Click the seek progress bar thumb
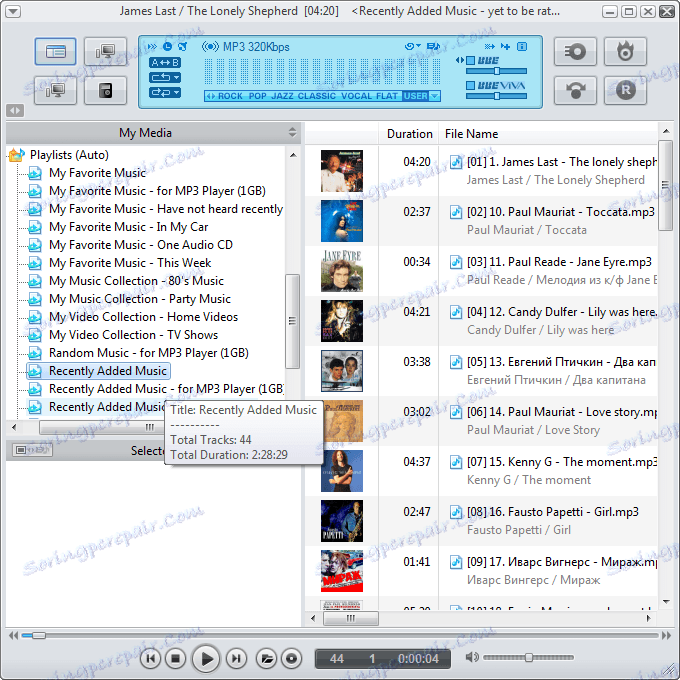The height and width of the screenshot is (680, 680). [39, 635]
